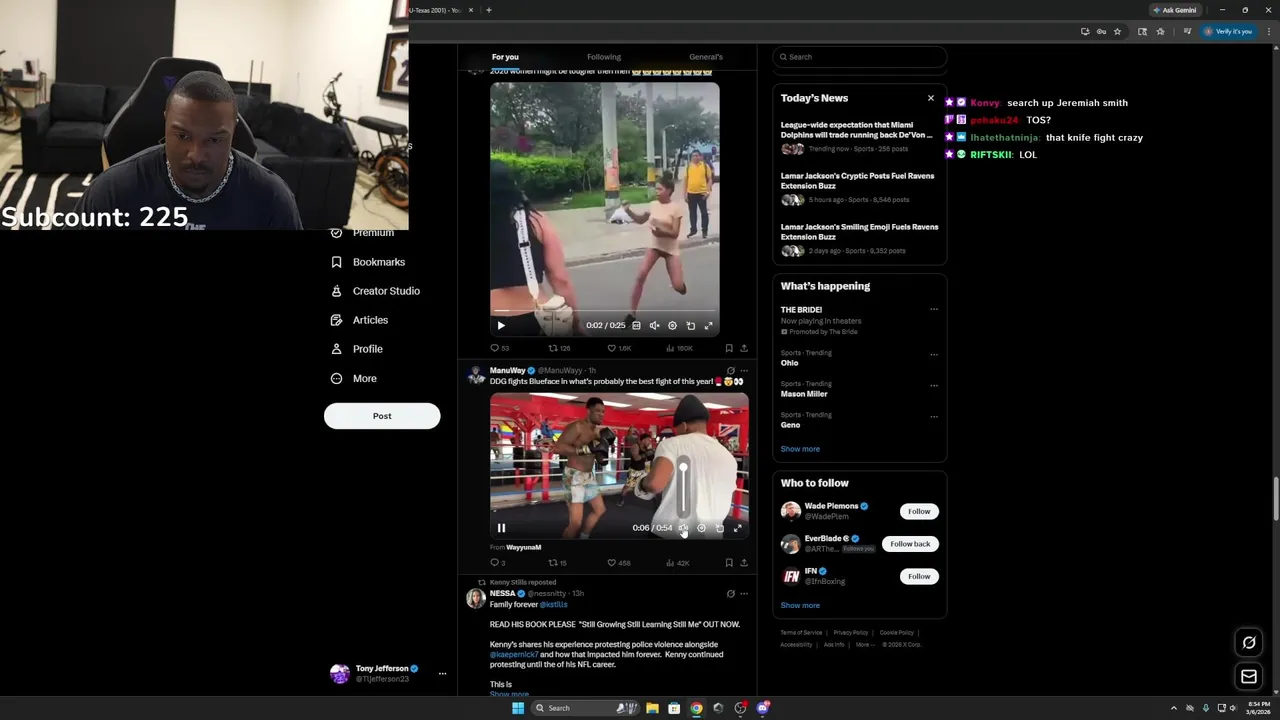Toggle picture-in-picture on the 0:54 video

pyautogui.click(x=719, y=528)
